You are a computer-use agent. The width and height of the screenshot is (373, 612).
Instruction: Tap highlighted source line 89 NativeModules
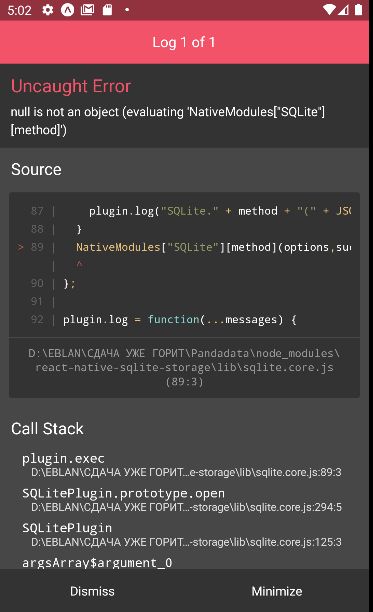(x=184, y=247)
